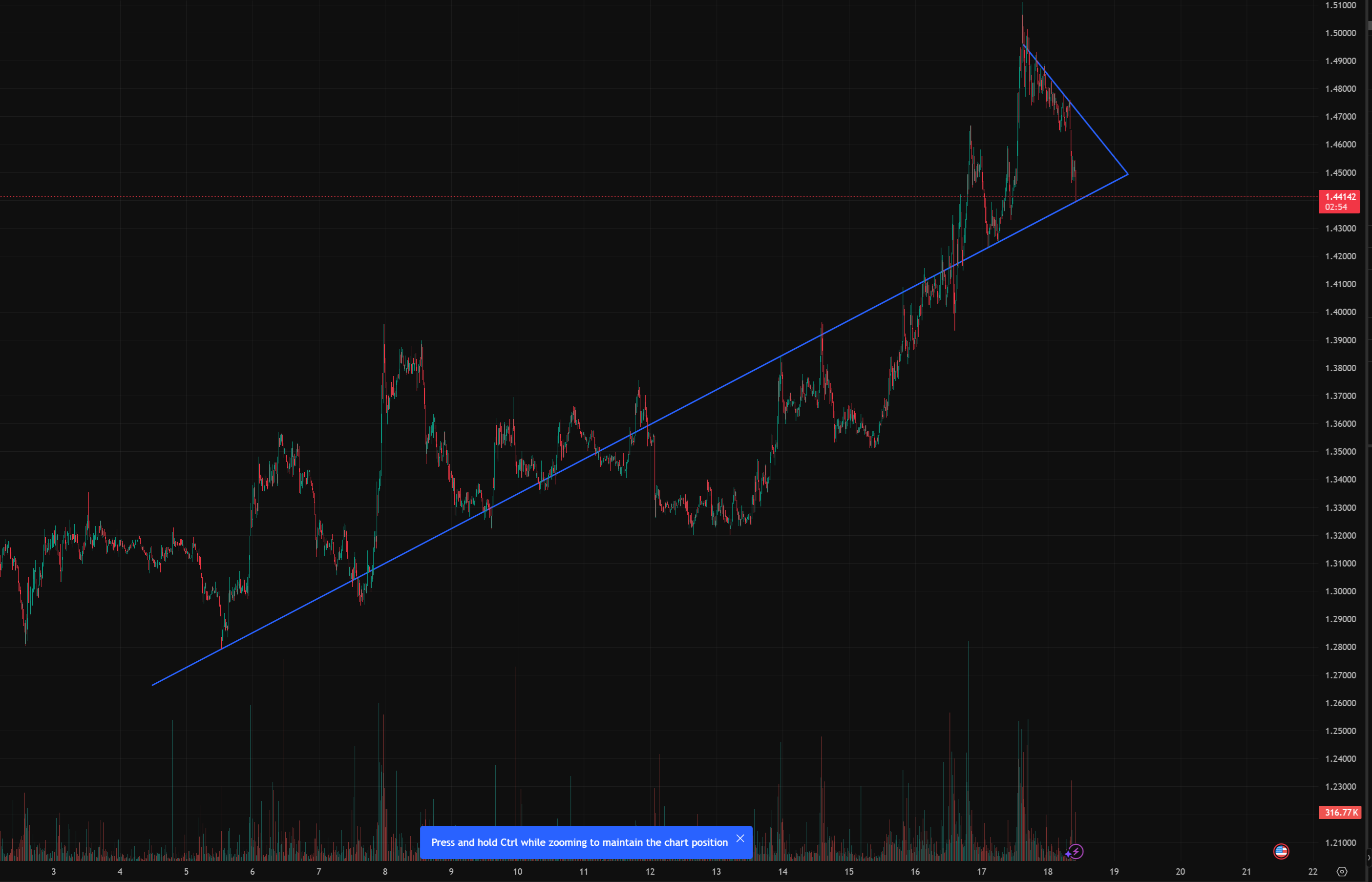Open chart settings hexagon gear icon
This screenshot has width=1372, height=882.
click(x=1342, y=872)
